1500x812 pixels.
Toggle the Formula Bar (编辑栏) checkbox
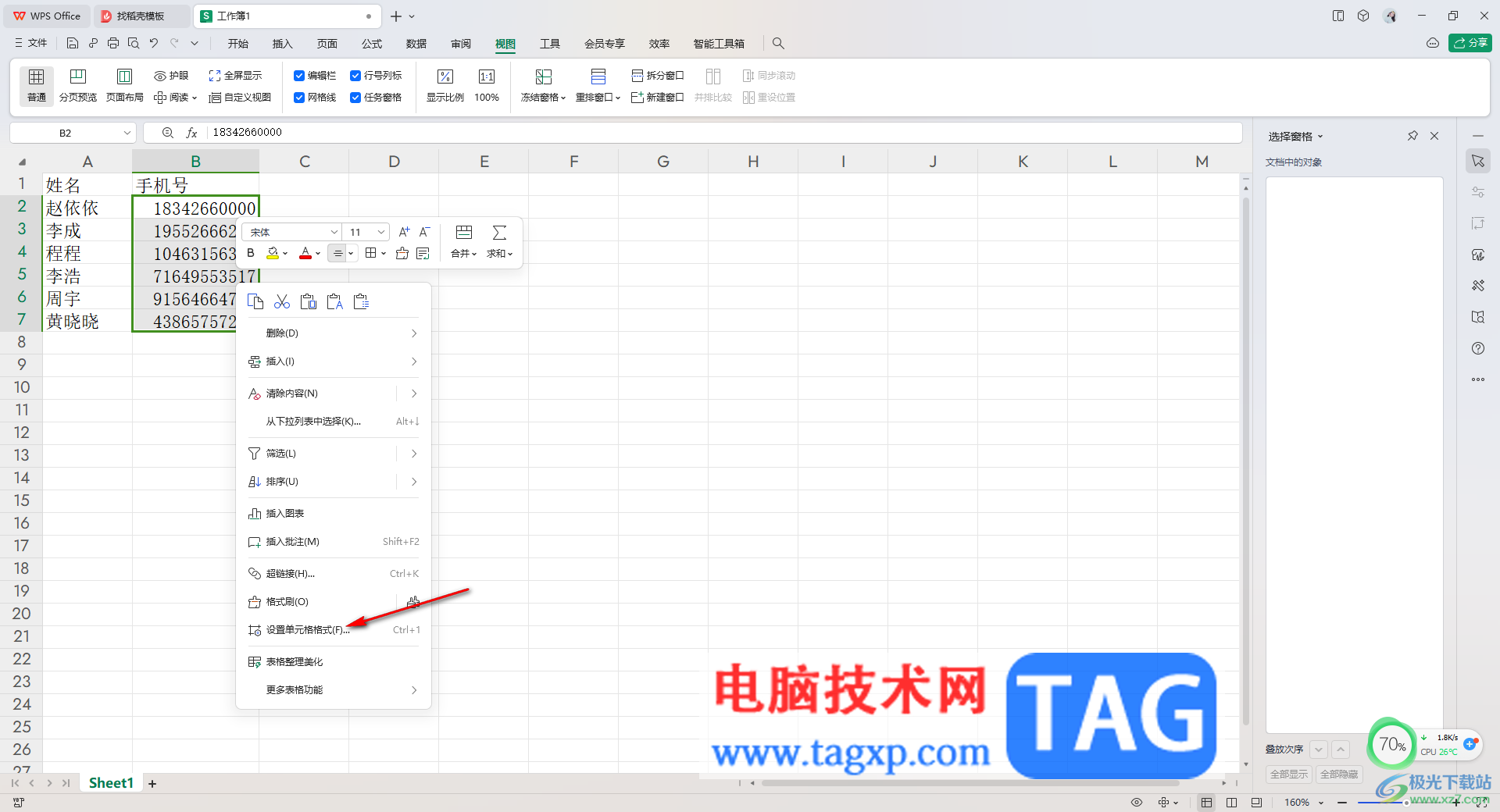[299, 76]
